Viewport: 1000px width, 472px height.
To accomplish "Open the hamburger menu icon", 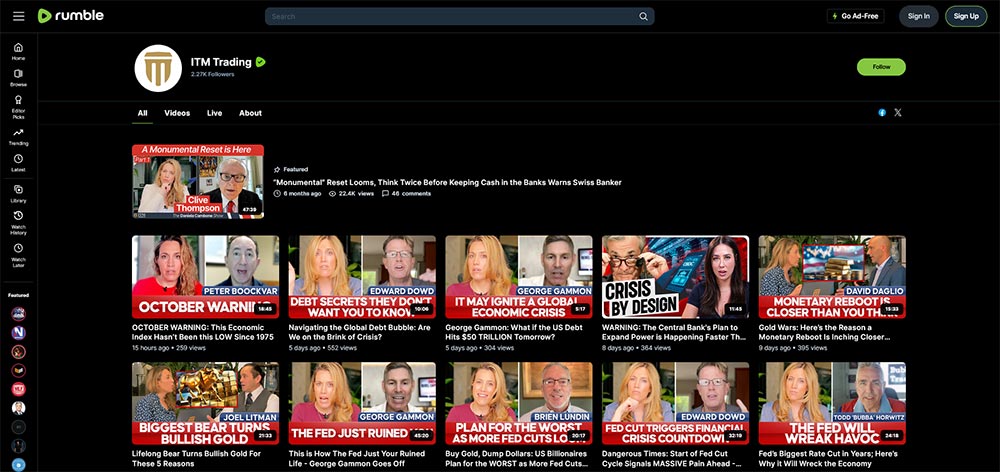I will pyautogui.click(x=18, y=16).
